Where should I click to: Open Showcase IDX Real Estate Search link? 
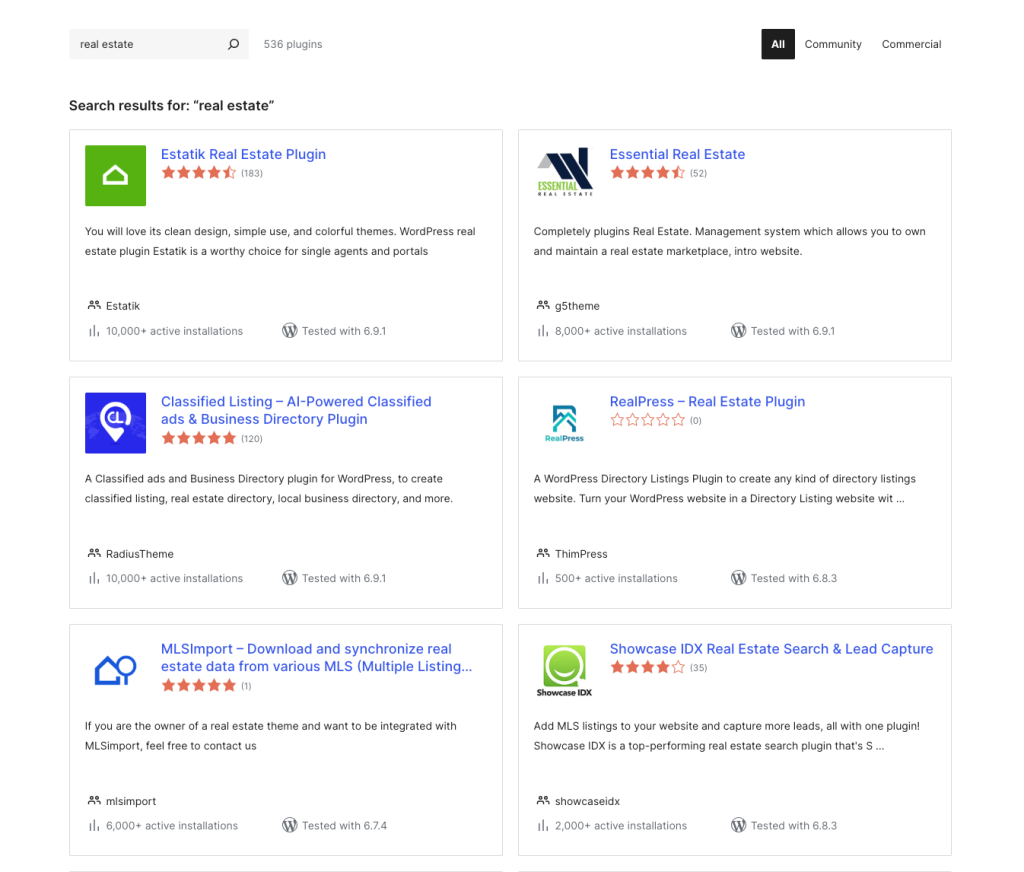point(771,648)
